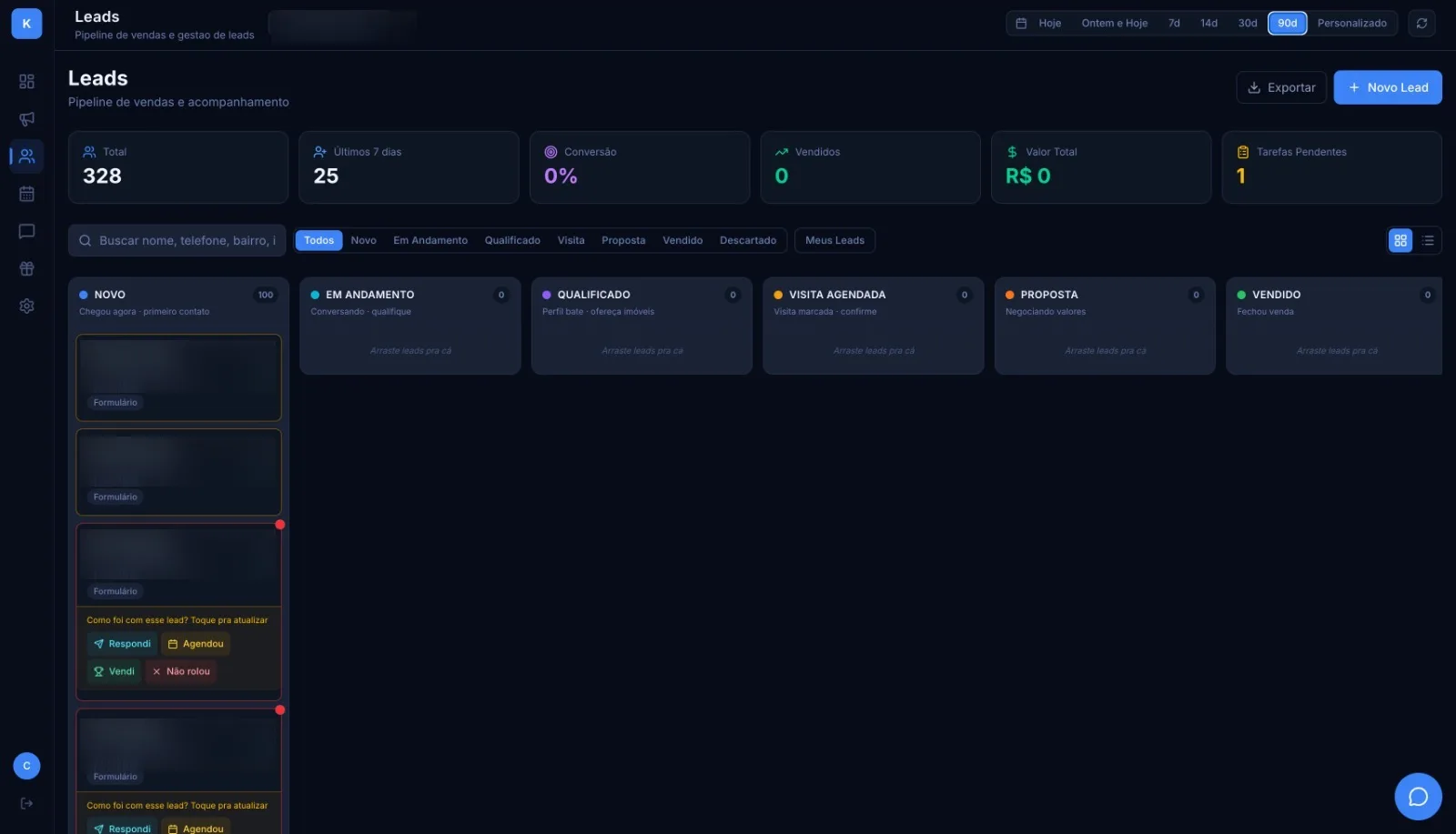Filter leads by Descartado
The image size is (1456, 834).
(748, 240)
